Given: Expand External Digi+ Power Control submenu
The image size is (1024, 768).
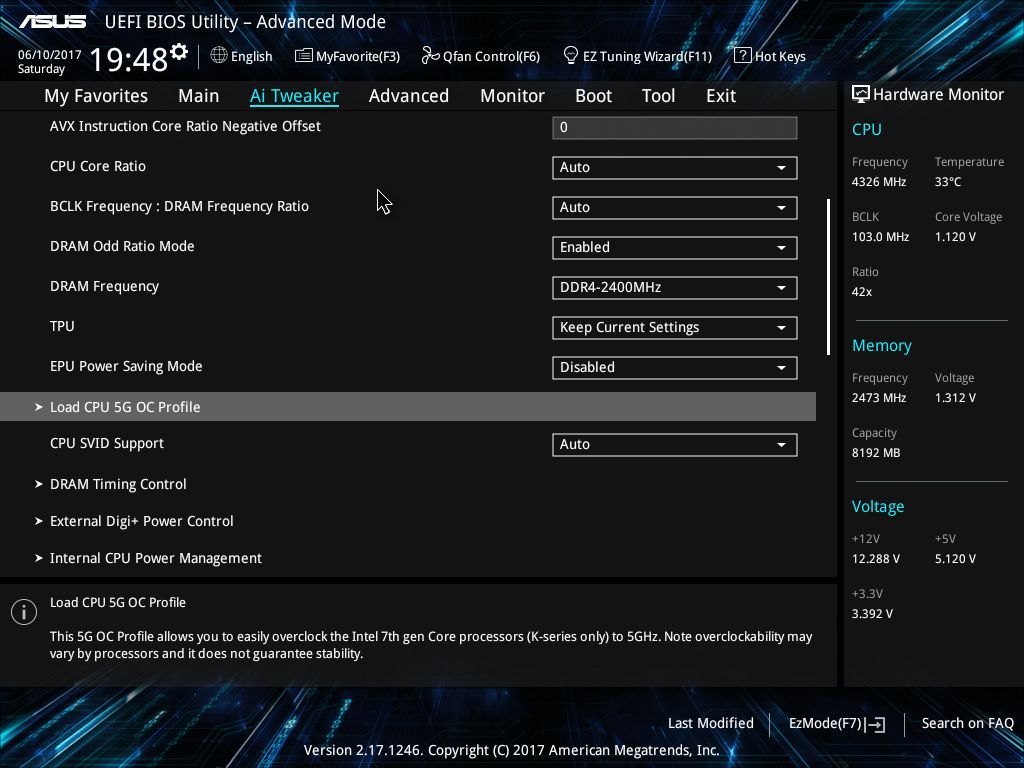Looking at the screenshot, I should pos(142,521).
